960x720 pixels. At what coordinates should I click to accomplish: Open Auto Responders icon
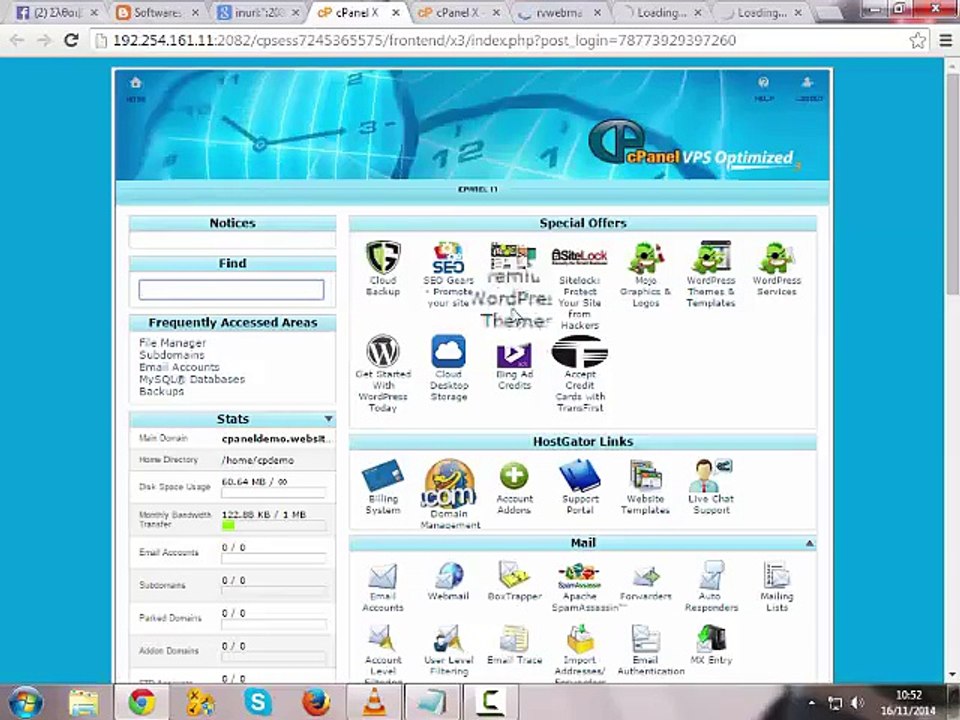pyautogui.click(x=711, y=576)
